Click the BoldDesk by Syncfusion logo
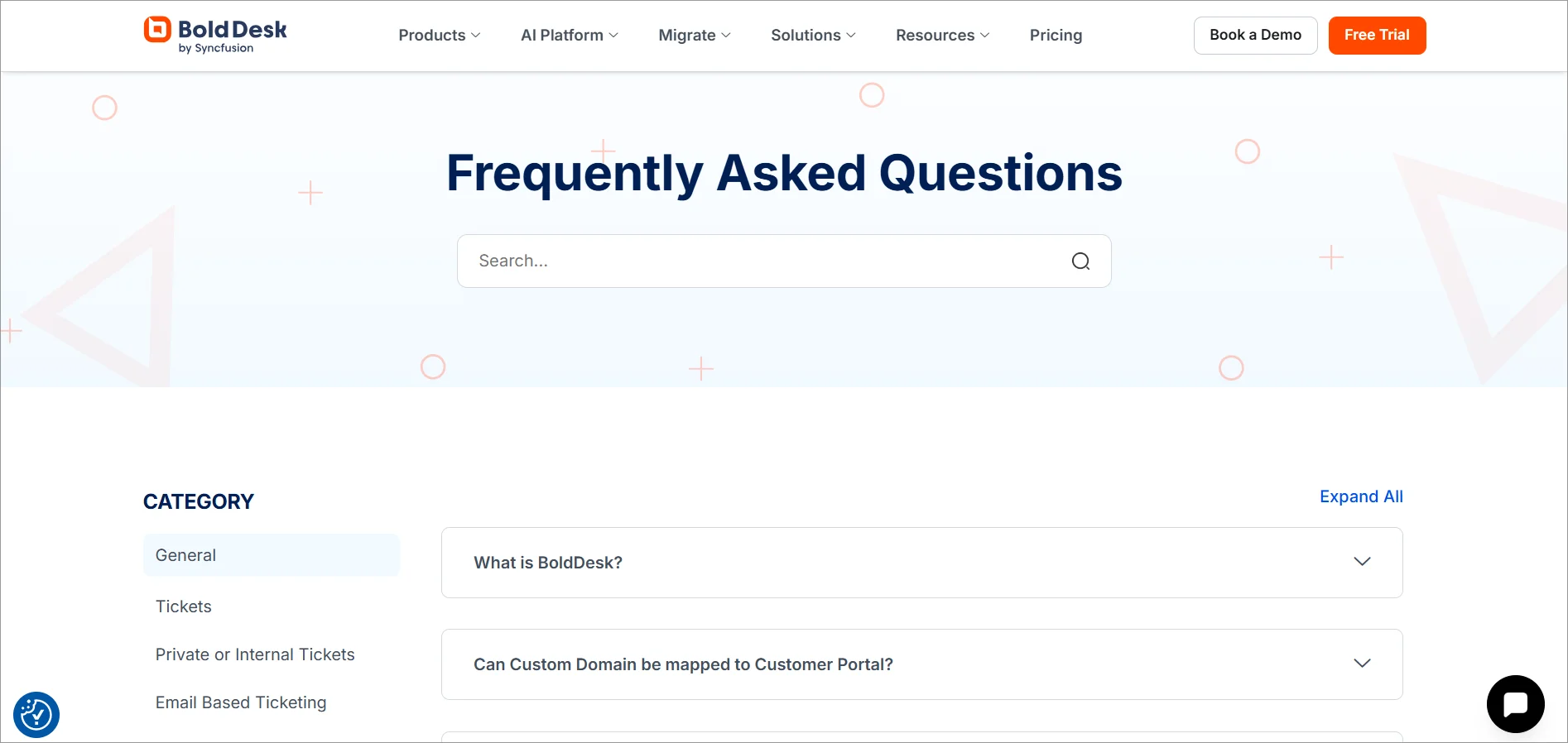The image size is (1568, 743). click(x=215, y=36)
